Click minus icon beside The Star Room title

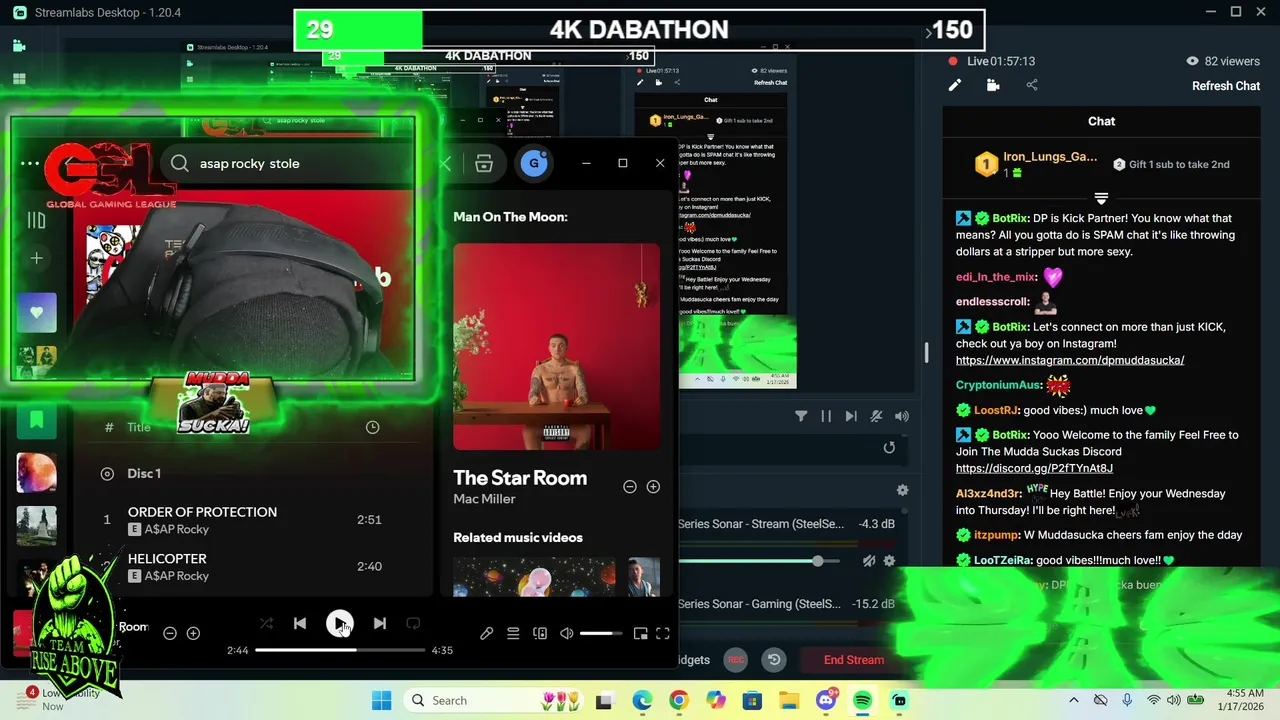pos(630,487)
